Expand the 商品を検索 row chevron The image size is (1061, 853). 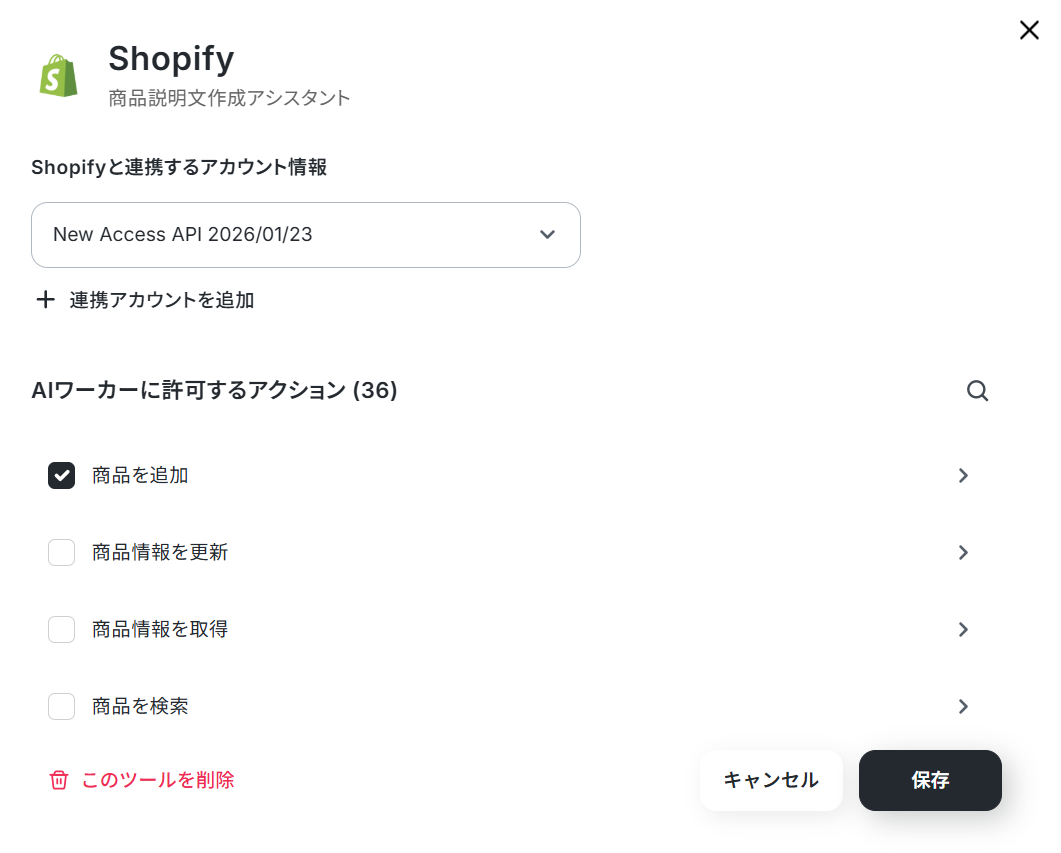click(963, 707)
